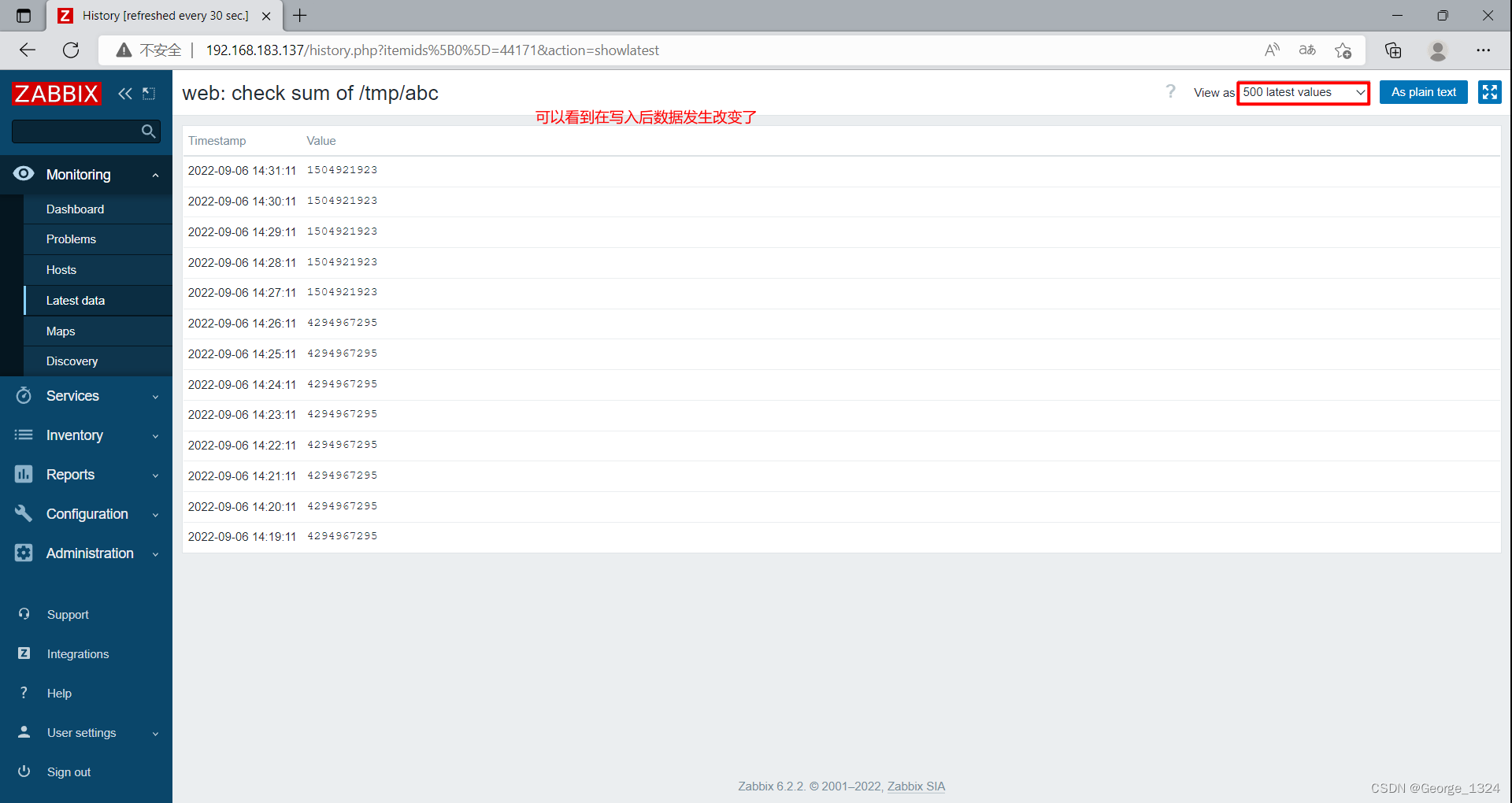The image size is (1512, 803).
Task: Select Latest data in the menu
Action: point(76,301)
